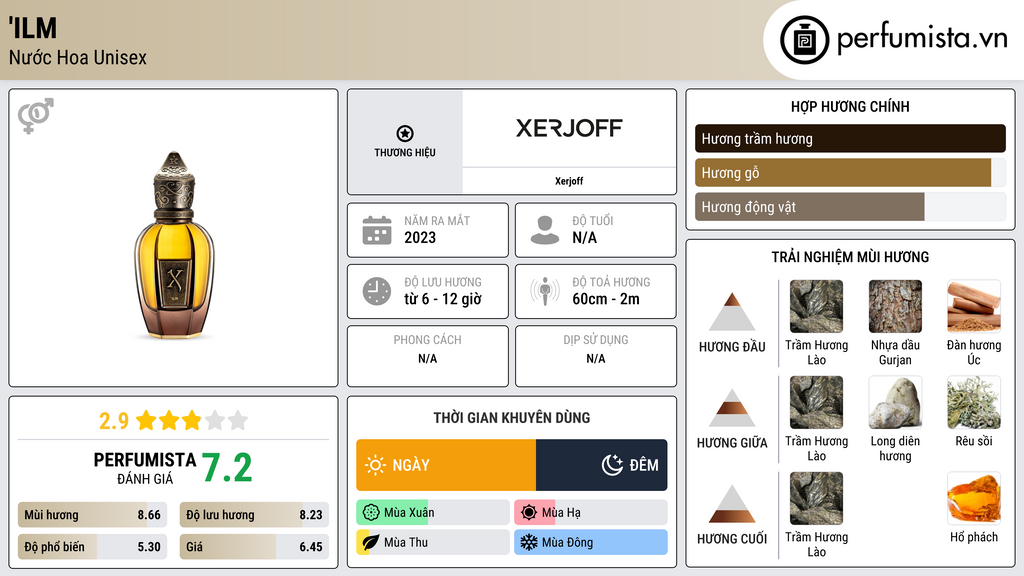1024x576 pixels.
Task: Open the Hổ phách amber note thumbnail
Action: [973, 499]
